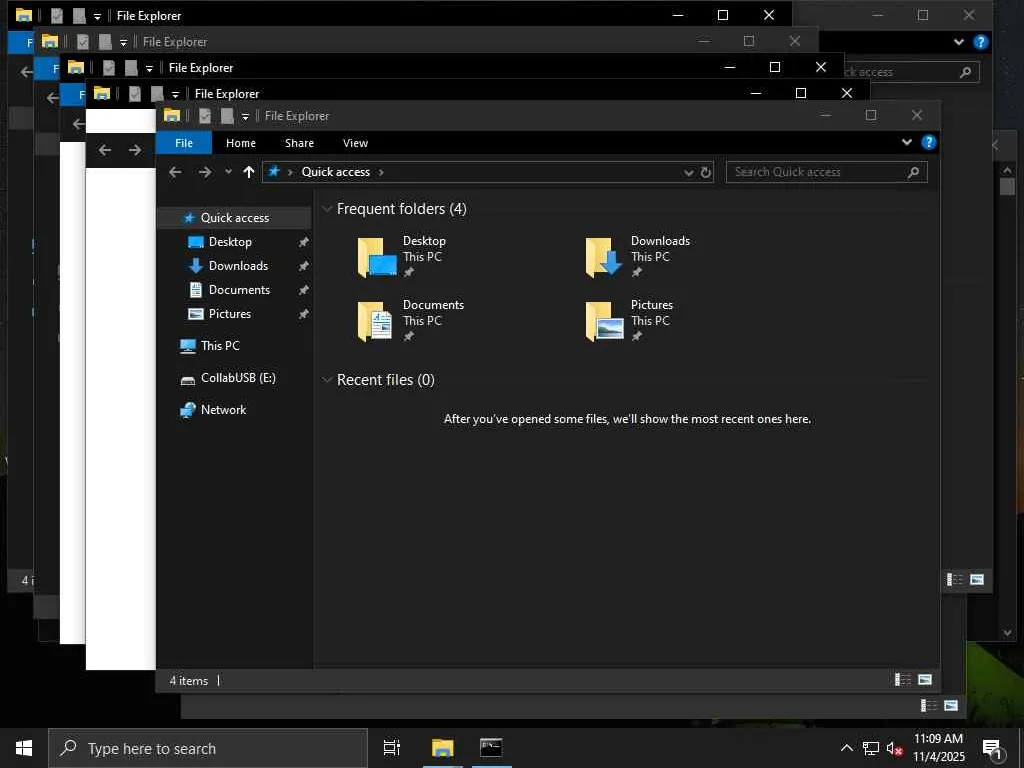Screen dimensions: 1024x768
Task: Open the File tab in front window
Action: coord(184,143)
